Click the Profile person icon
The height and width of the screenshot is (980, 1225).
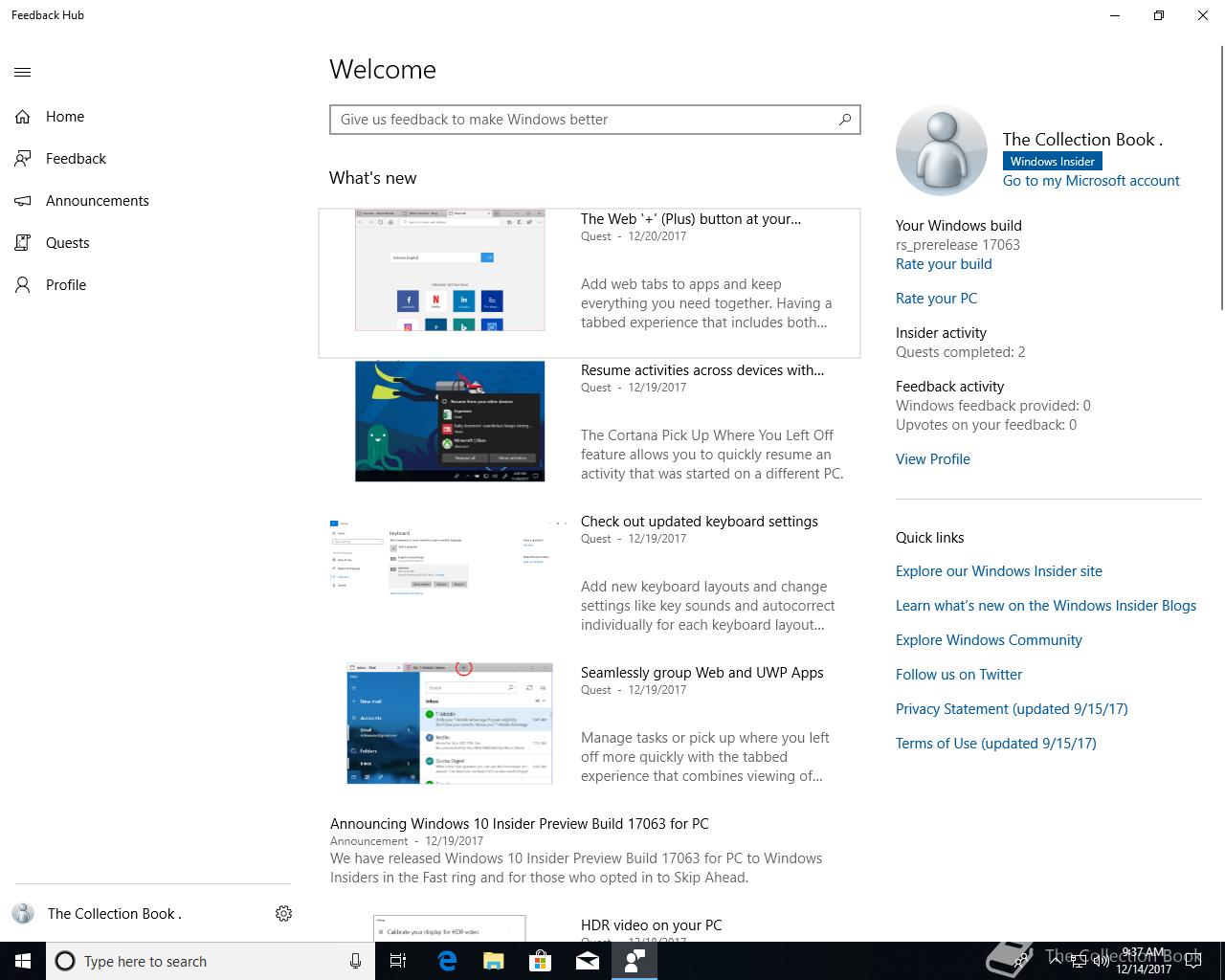coord(23,285)
